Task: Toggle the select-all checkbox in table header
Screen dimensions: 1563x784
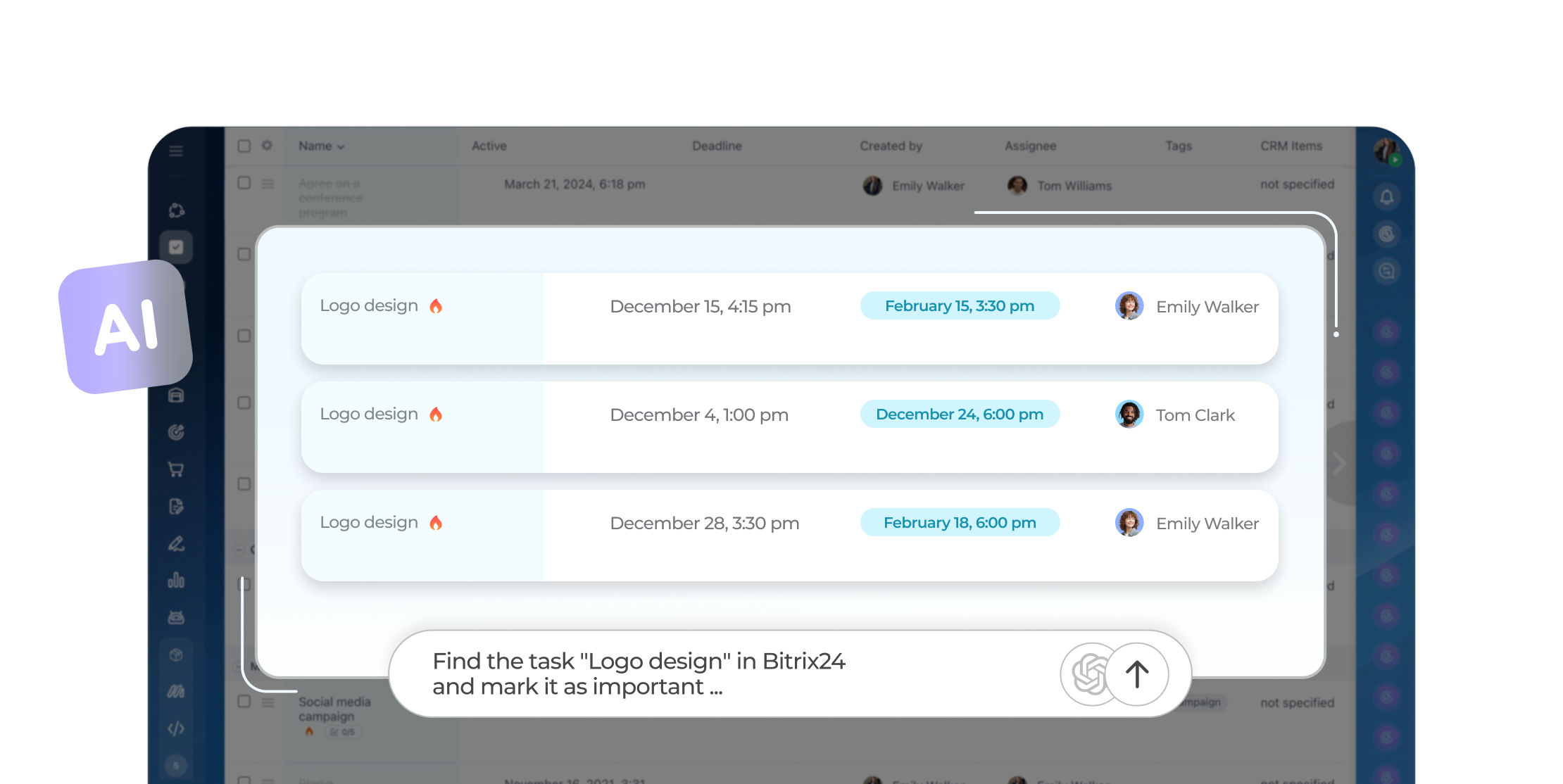Action: pyautogui.click(x=244, y=146)
